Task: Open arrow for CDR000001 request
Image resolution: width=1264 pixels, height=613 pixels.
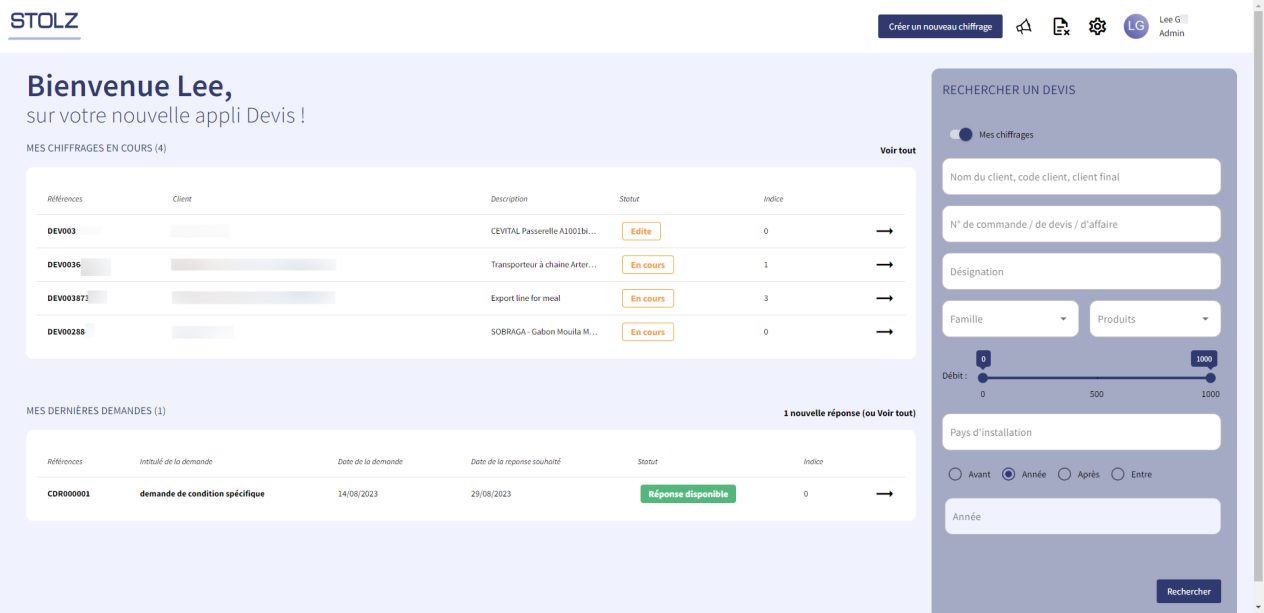Action: pos(884,493)
